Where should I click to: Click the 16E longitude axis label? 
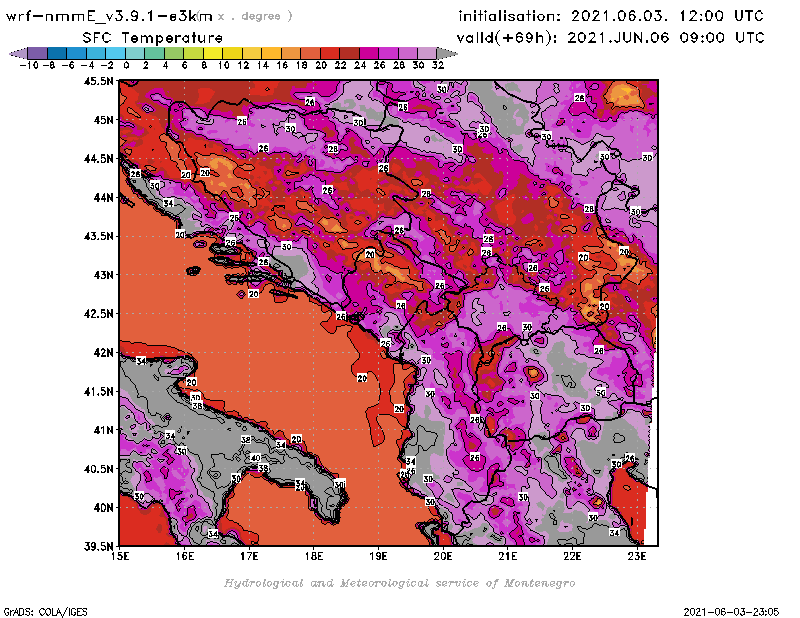[185, 556]
